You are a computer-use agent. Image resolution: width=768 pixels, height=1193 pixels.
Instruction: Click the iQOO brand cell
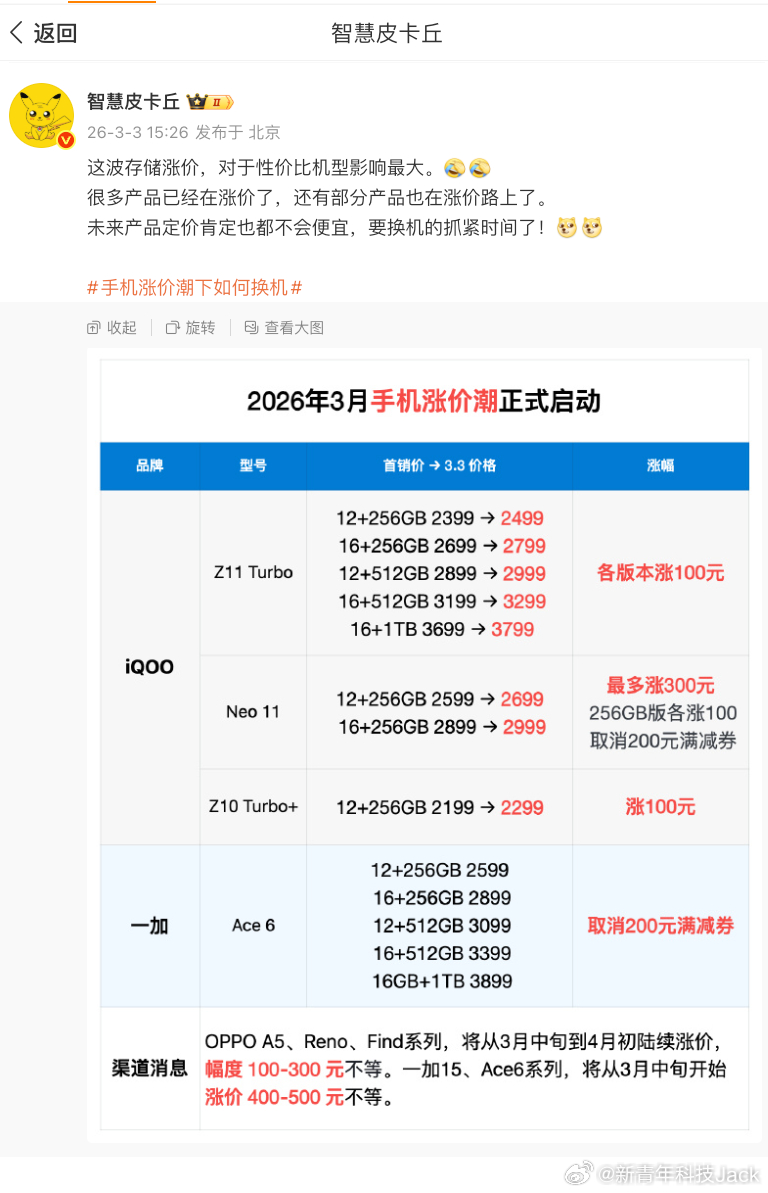pyautogui.click(x=150, y=666)
